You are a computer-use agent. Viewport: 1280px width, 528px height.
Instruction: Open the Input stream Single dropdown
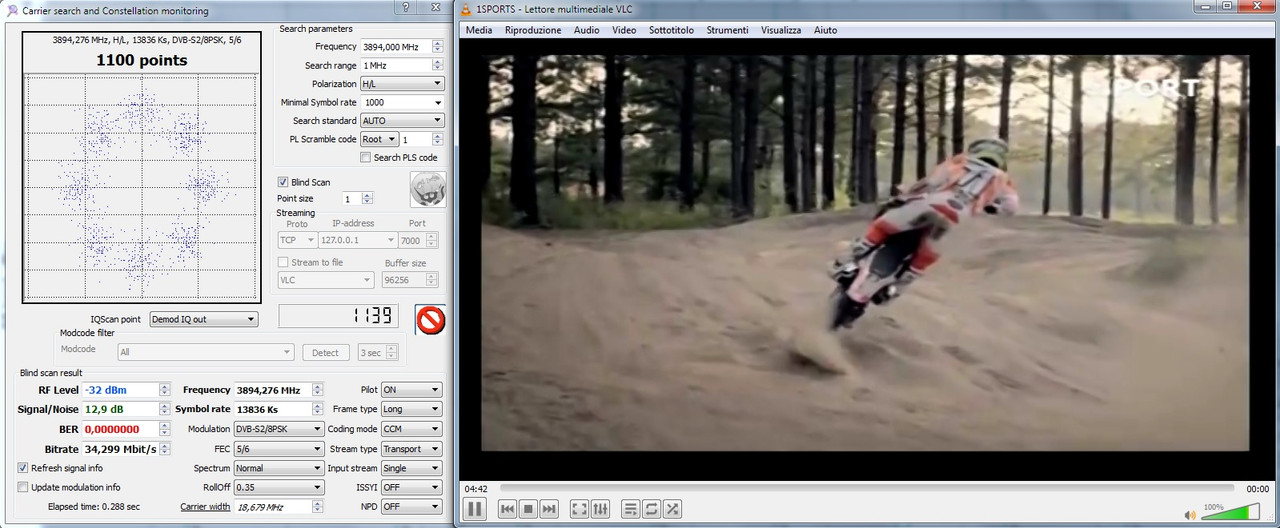411,468
